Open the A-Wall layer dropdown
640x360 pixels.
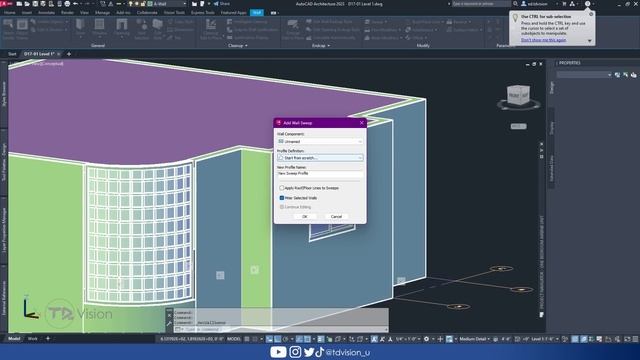point(167,4)
